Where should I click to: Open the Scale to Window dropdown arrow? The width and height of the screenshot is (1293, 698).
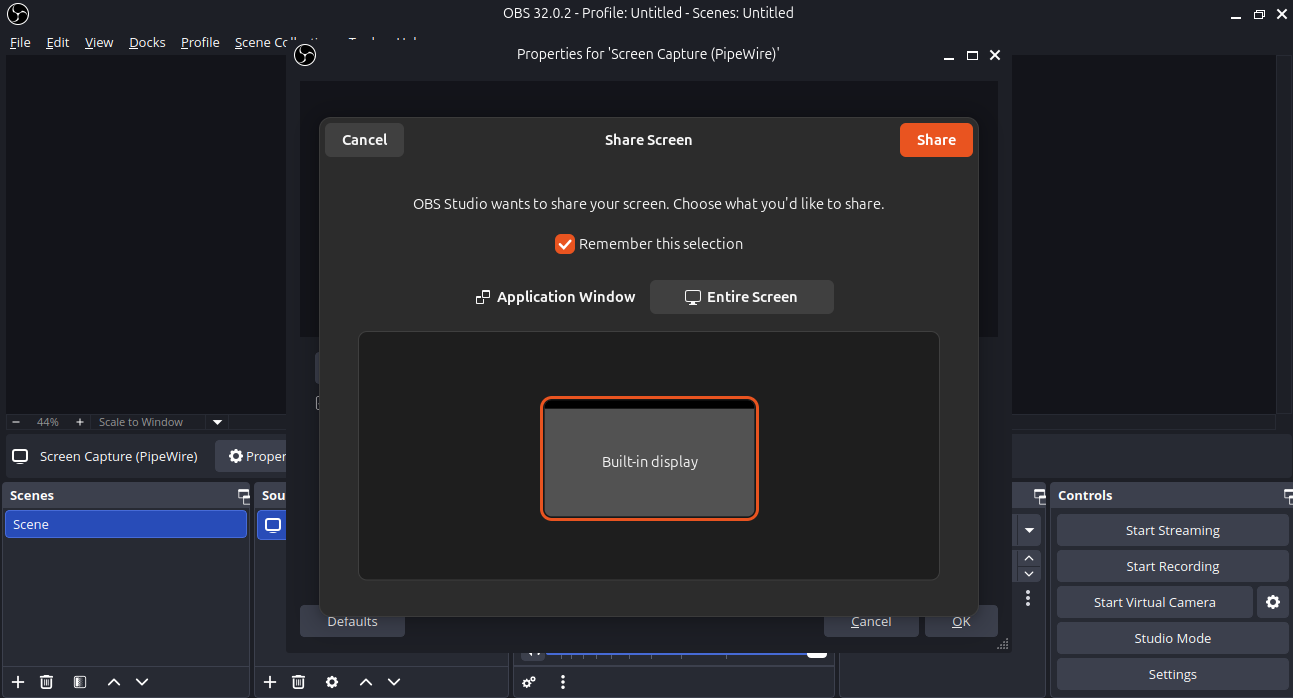(x=218, y=422)
